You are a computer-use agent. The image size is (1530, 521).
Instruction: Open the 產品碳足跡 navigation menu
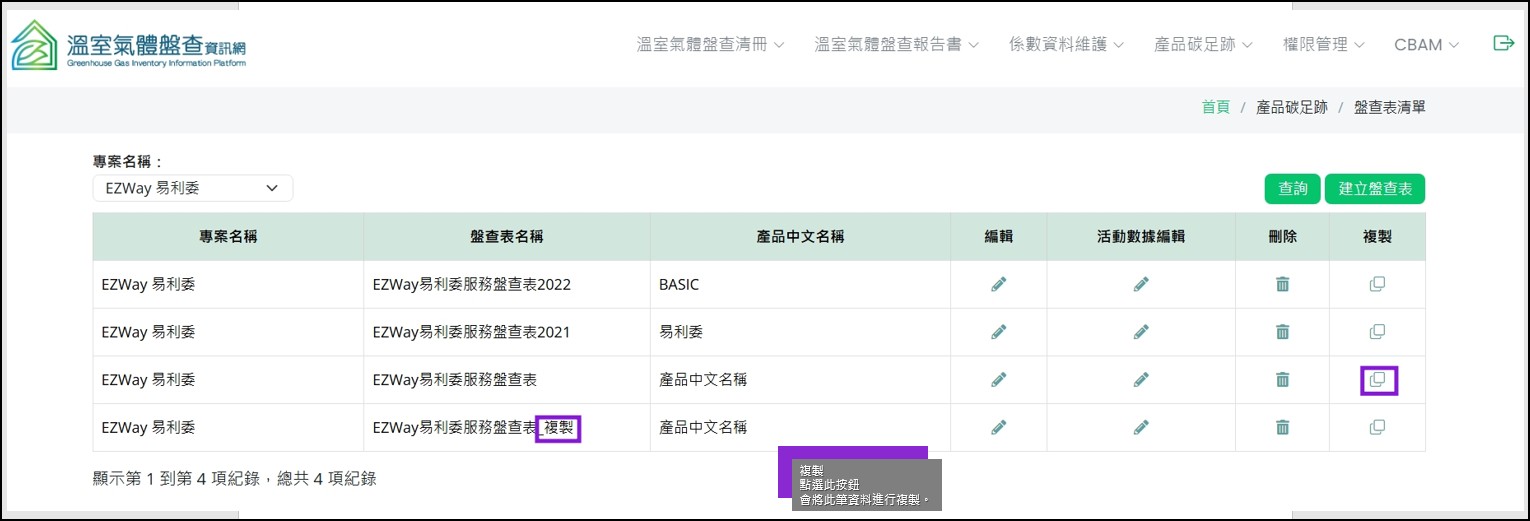coord(1203,45)
